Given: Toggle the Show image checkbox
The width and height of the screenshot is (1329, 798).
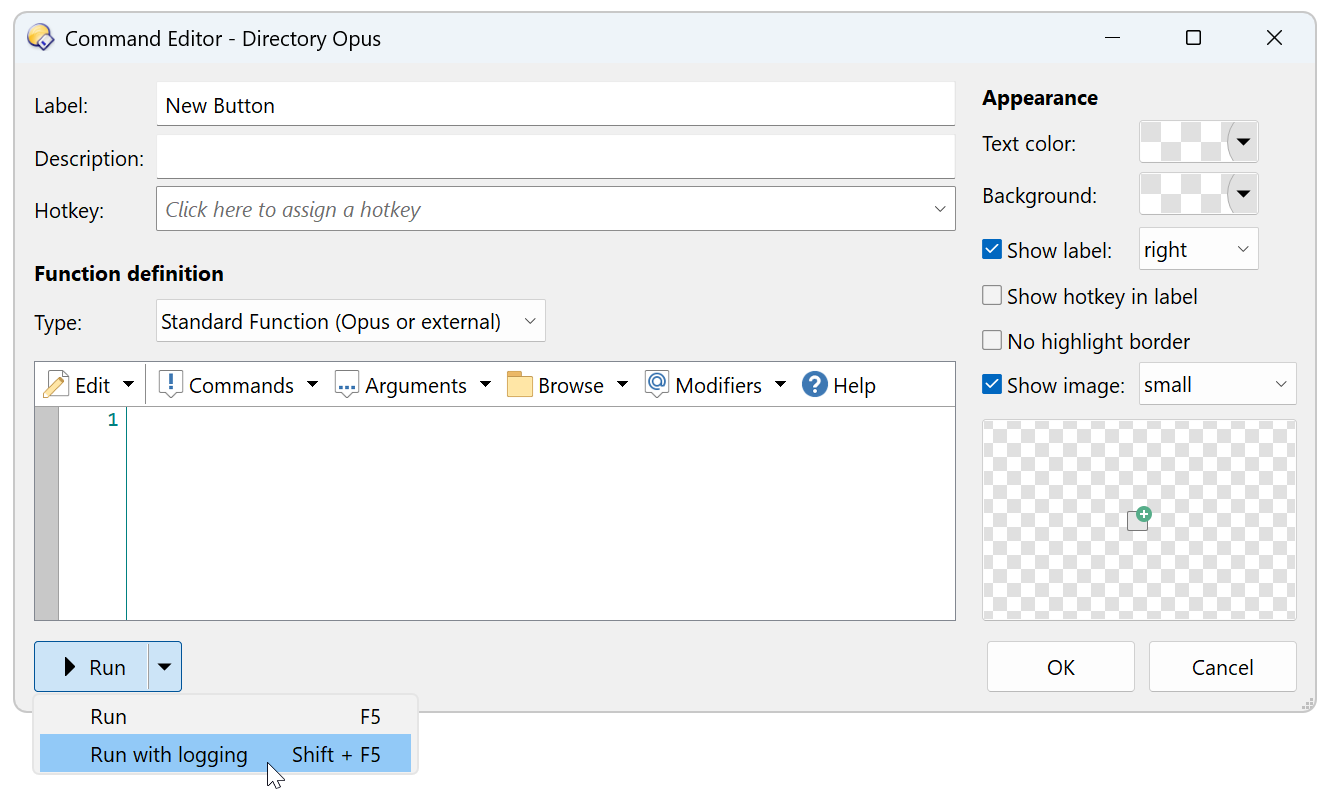Looking at the screenshot, I should point(992,384).
